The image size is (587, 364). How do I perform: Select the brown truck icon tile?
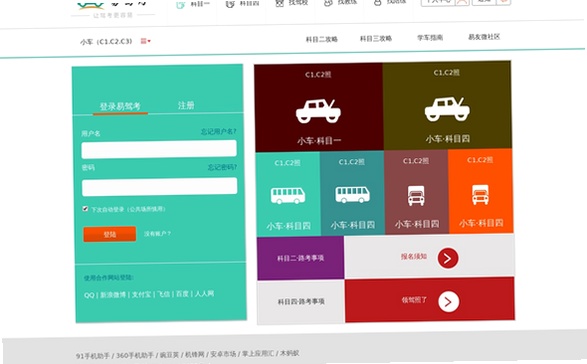click(x=416, y=192)
